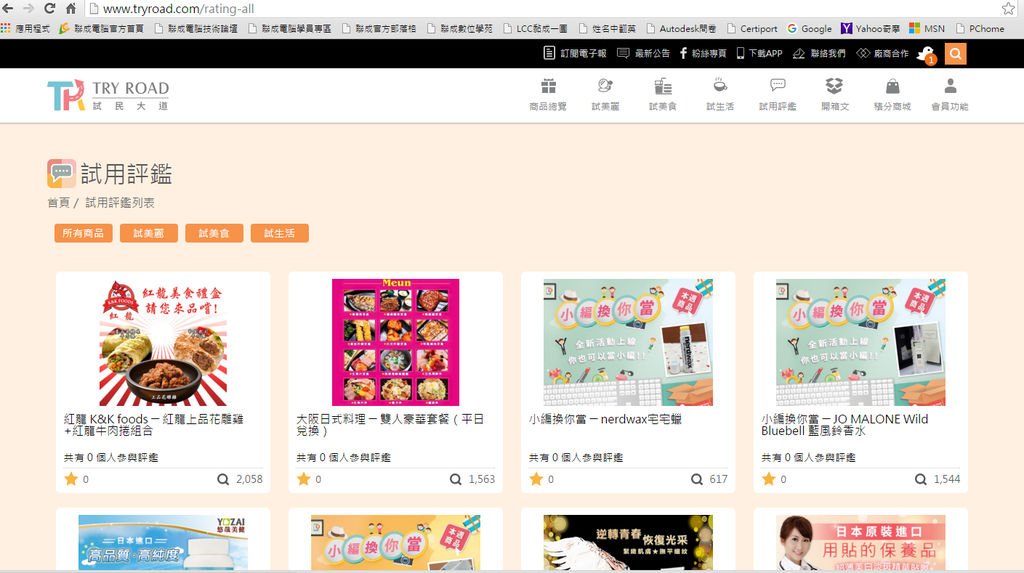Open 廠商合作 partnership link
The height and width of the screenshot is (573, 1024).
coord(882,54)
